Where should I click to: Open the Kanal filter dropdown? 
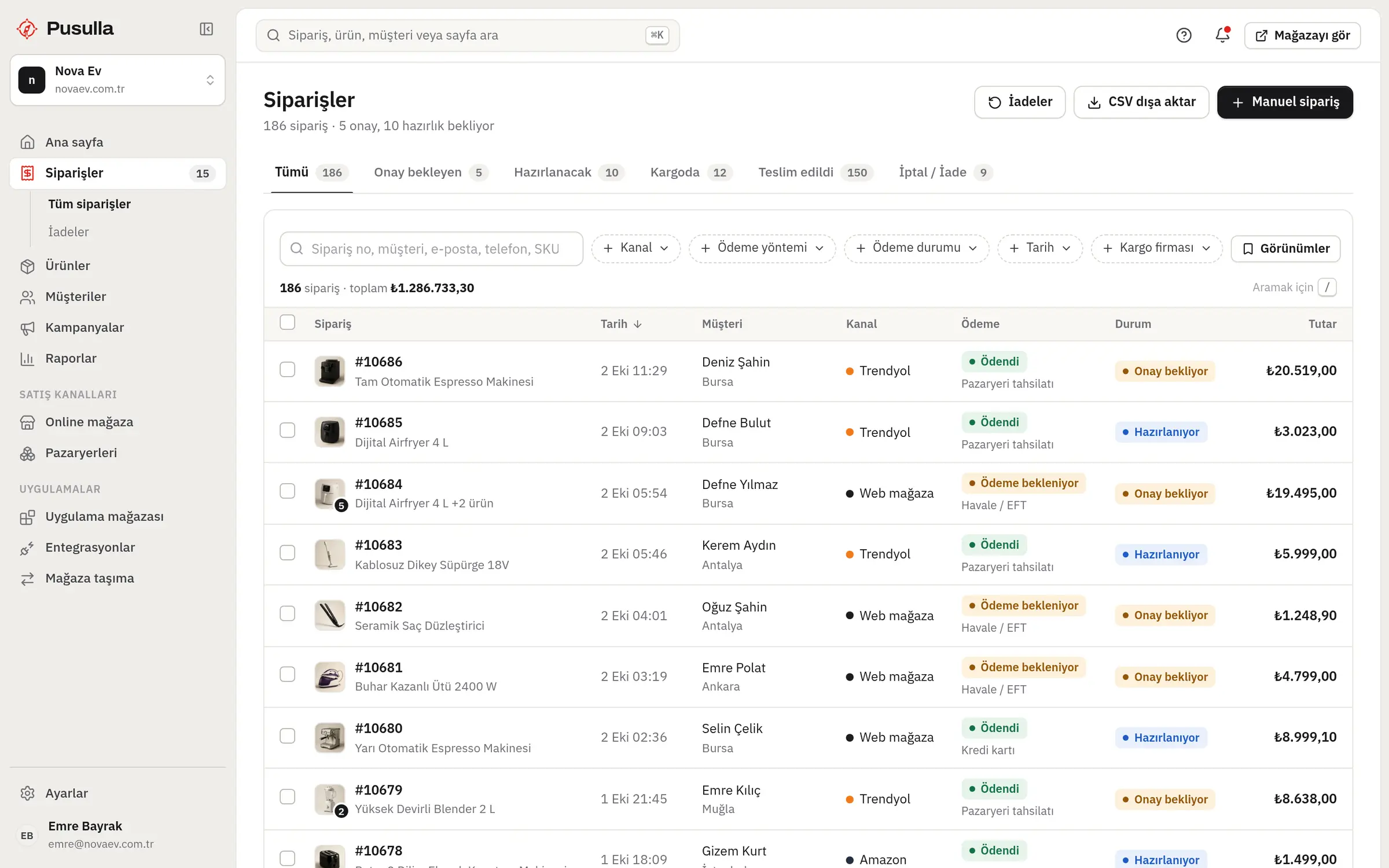[635, 248]
